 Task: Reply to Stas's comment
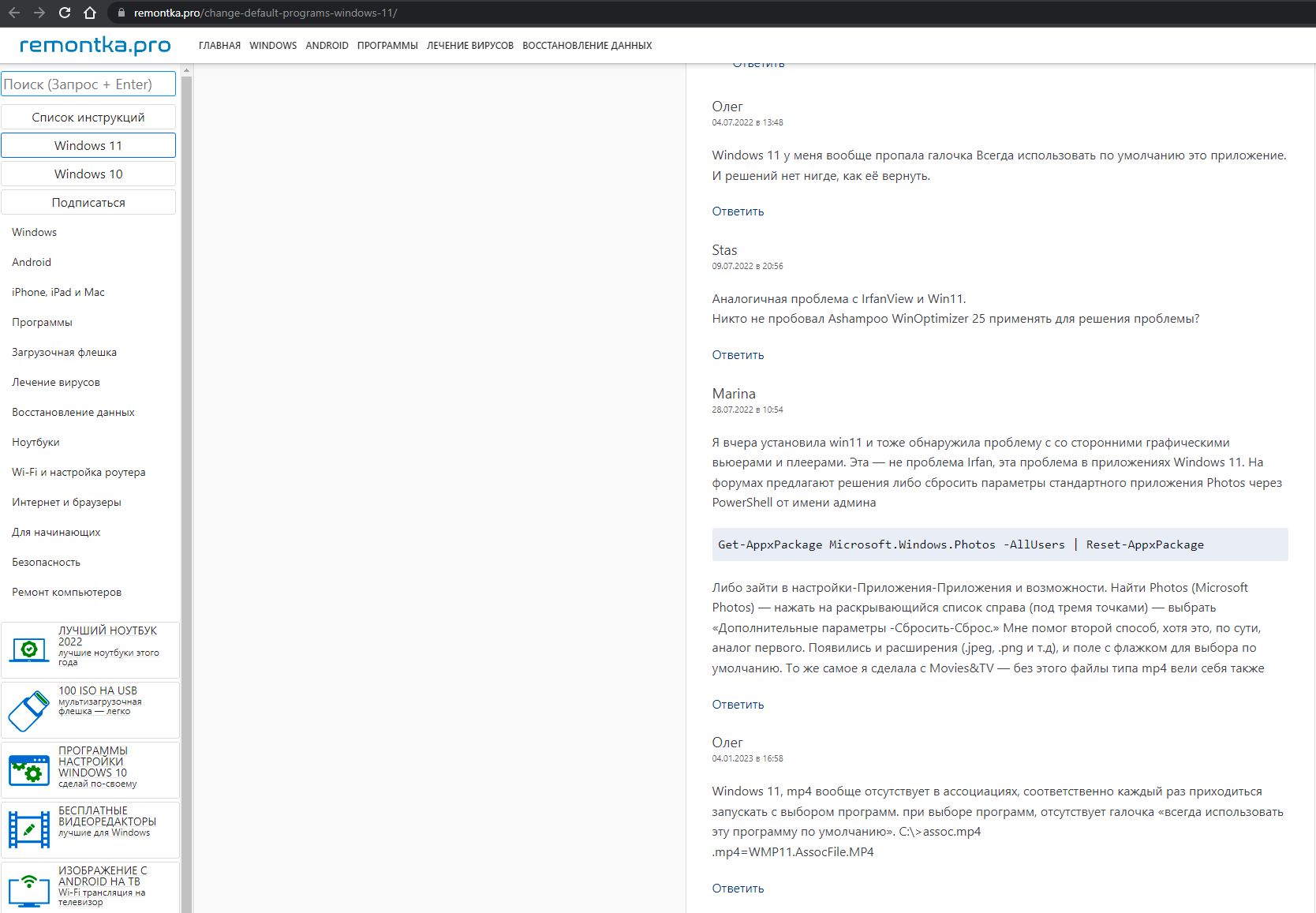(x=738, y=355)
